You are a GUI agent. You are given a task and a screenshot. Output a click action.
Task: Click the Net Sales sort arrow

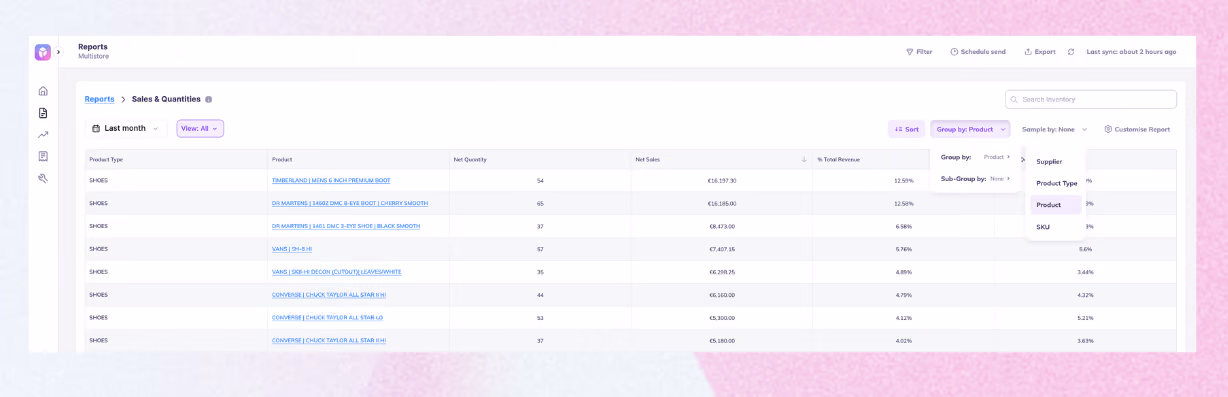click(x=804, y=159)
